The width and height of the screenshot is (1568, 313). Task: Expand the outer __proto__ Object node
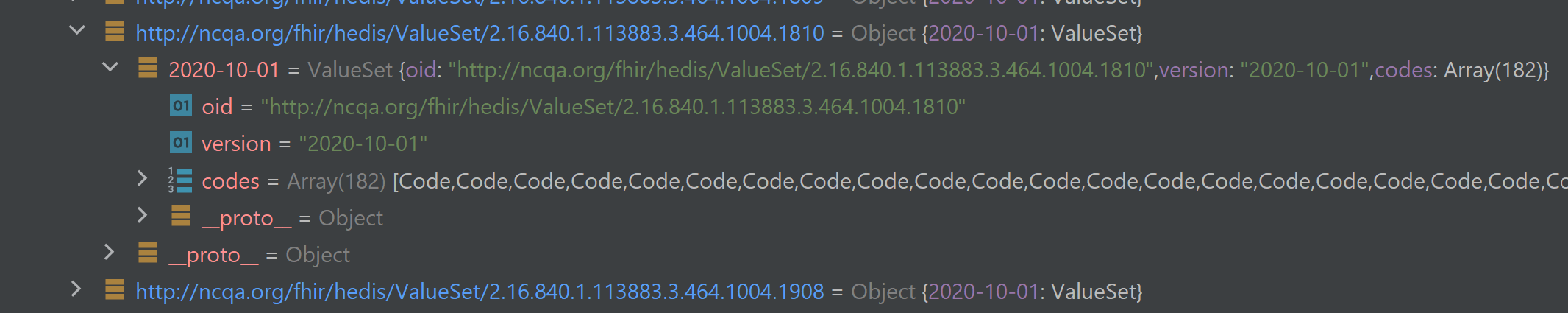(x=109, y=252)
